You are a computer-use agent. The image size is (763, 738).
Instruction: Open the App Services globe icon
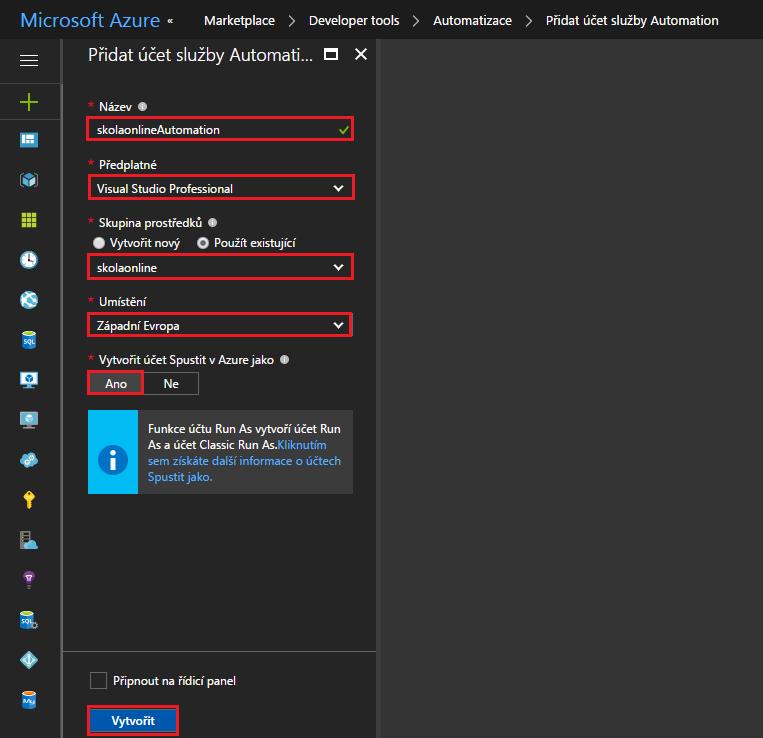point(29,300)
